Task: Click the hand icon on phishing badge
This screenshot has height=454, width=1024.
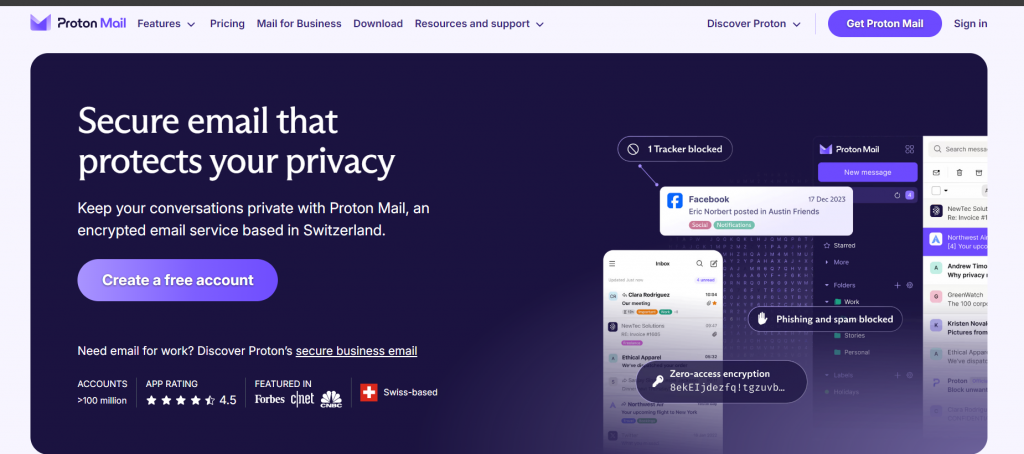Action: [x=763, y=319]
